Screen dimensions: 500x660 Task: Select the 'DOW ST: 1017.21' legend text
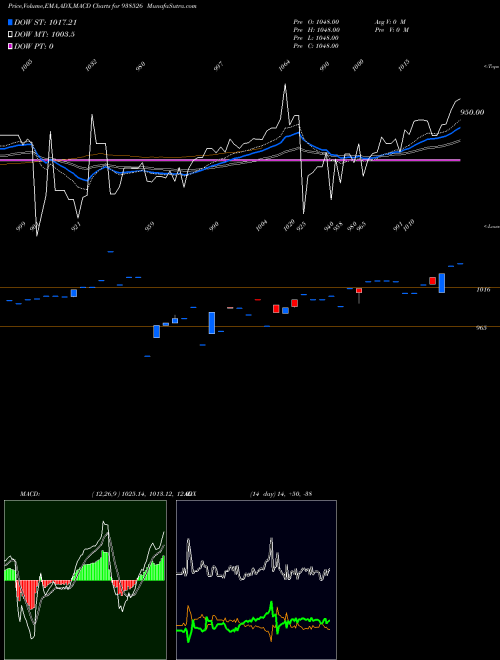[45, 22]
